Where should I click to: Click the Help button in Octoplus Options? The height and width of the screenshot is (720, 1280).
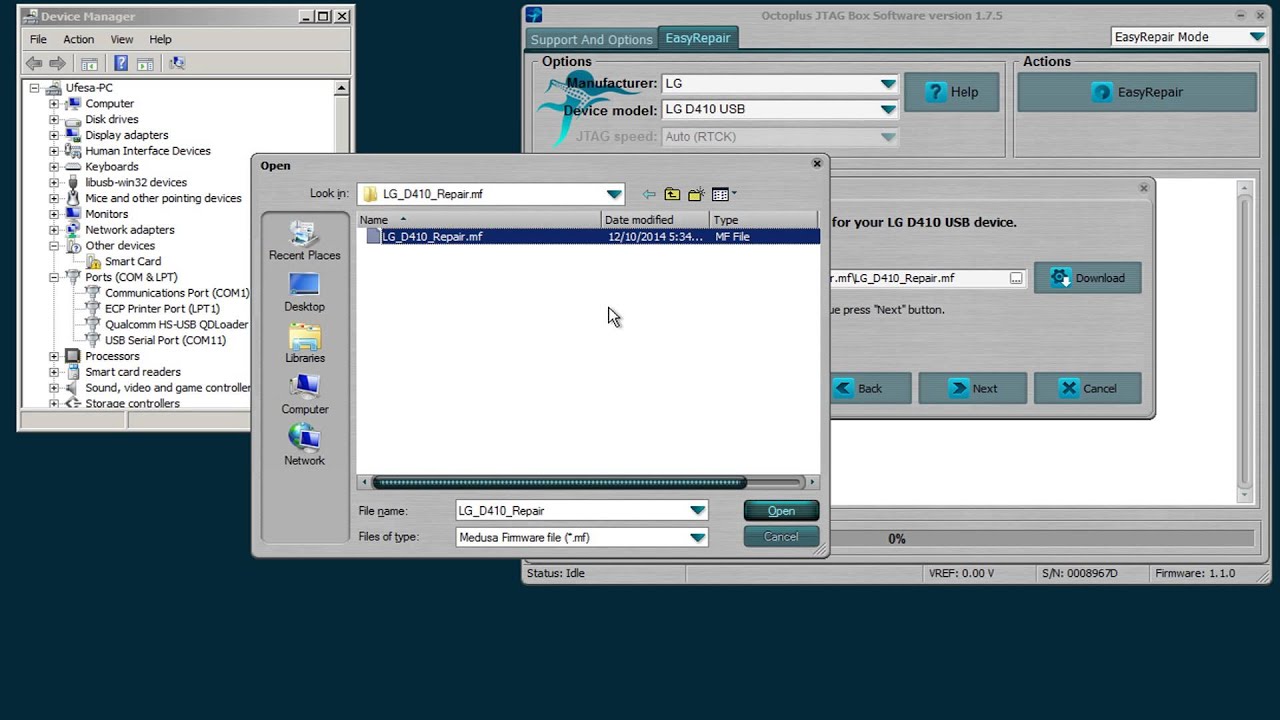(951, 92)
